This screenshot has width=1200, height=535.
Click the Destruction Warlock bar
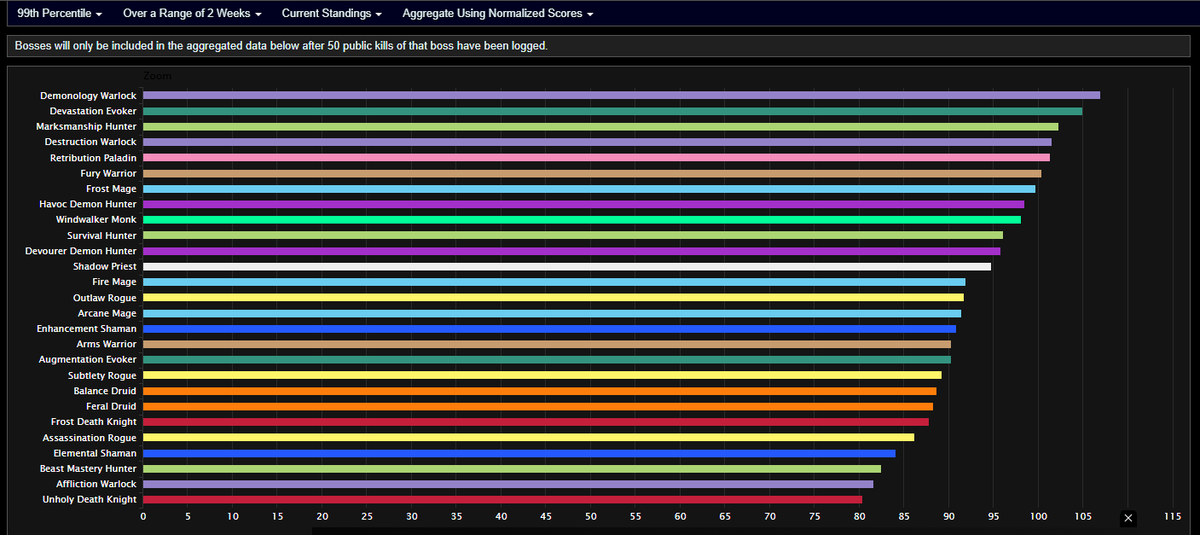click(x=597, y=142)
